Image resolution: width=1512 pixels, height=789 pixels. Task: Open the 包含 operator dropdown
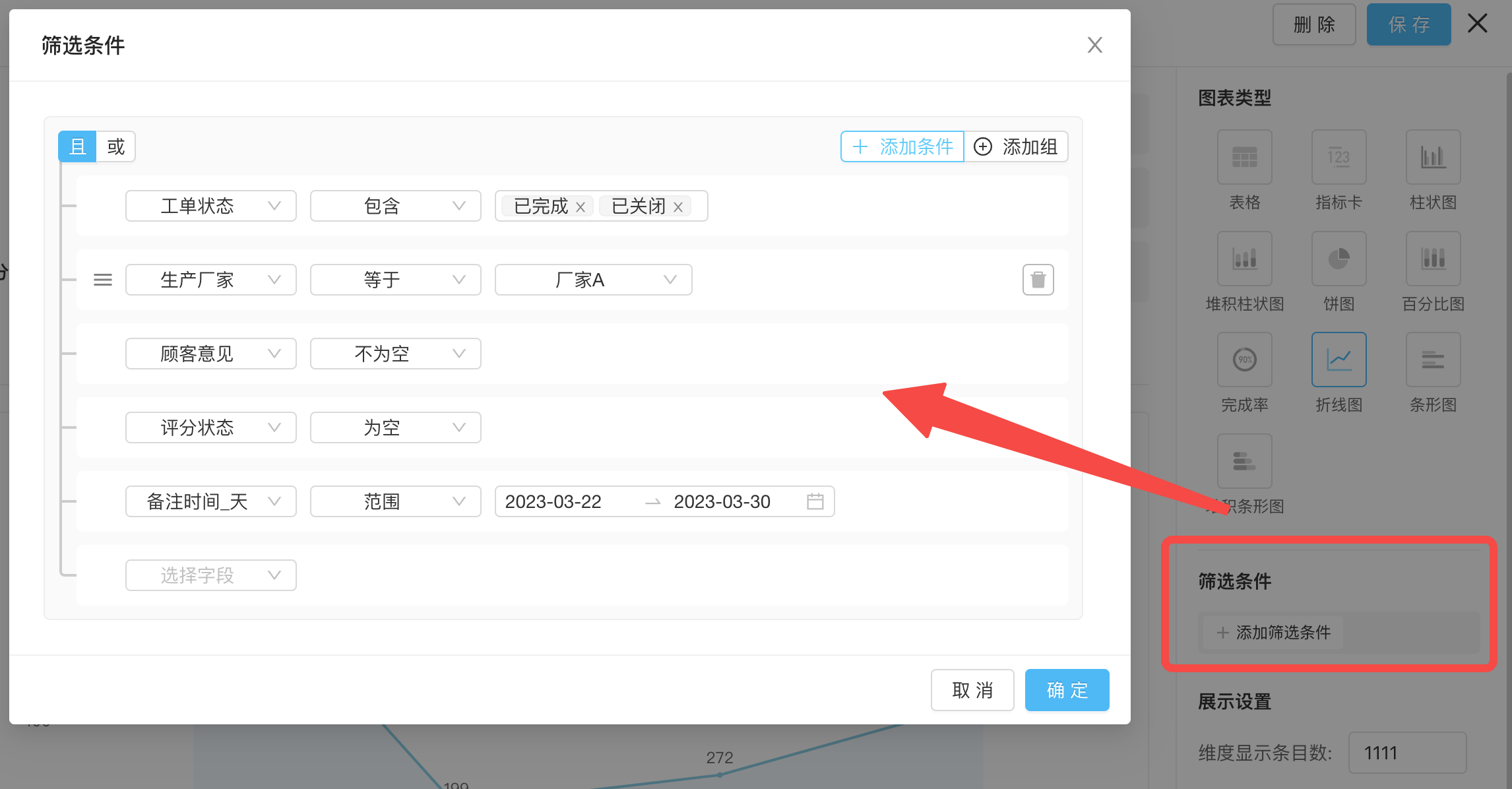click(395, 206)
